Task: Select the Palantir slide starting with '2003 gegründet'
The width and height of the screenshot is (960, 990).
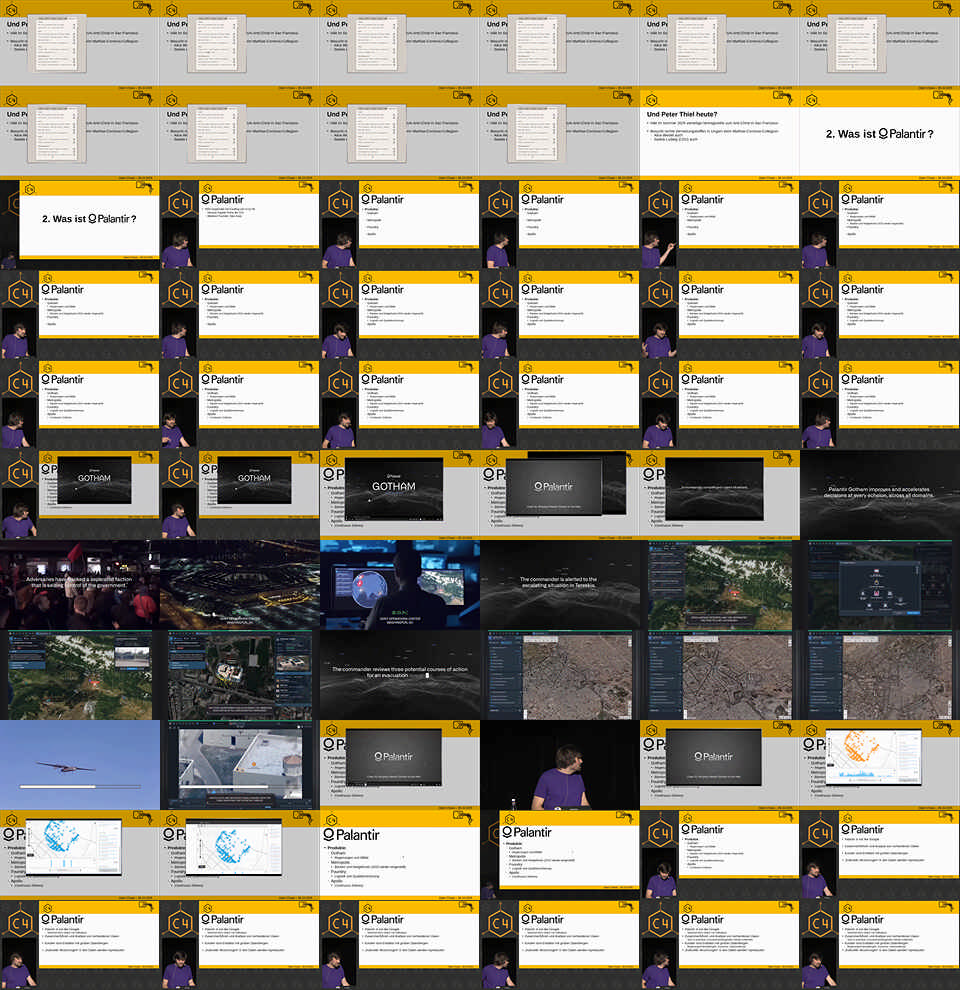Action: click(x=239, y=224)
